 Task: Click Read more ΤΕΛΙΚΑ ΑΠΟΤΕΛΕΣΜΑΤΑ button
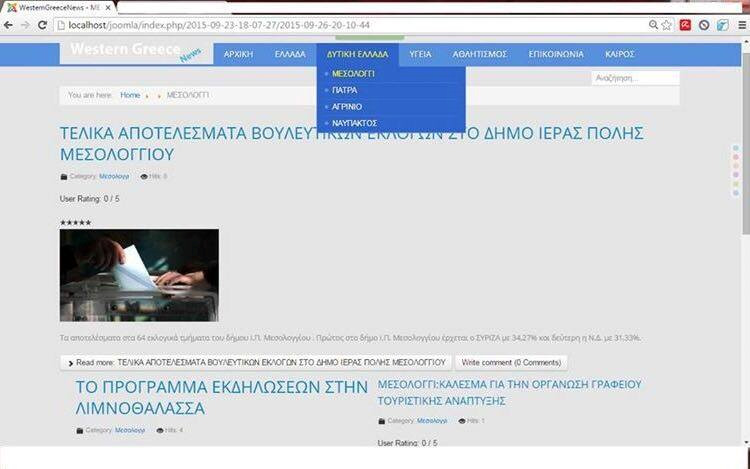coord(255,362)
